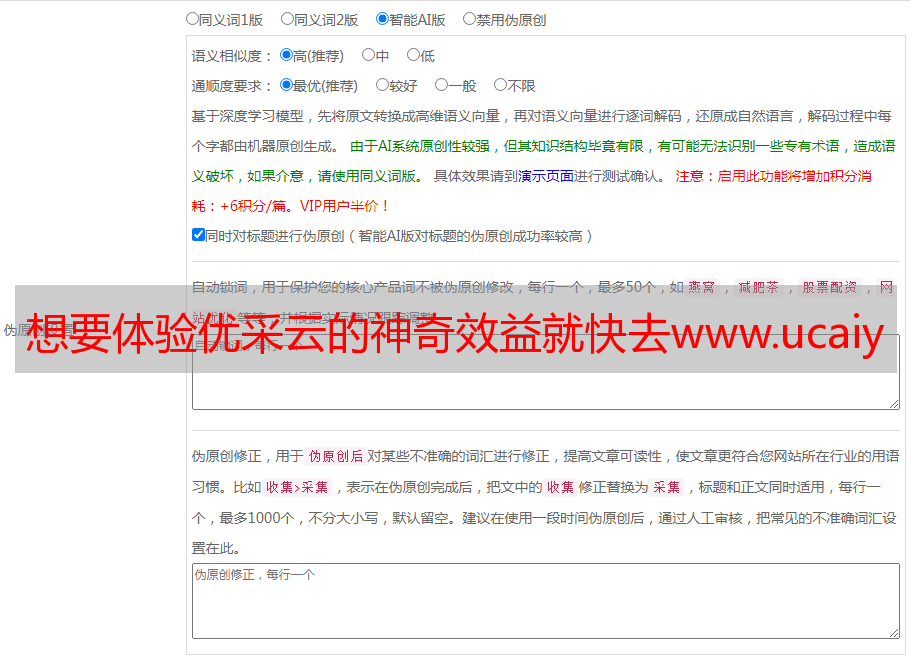Viewport: 911px width, 658px height.
Task: Open the 演示页面 link
Action: (546, 176)
